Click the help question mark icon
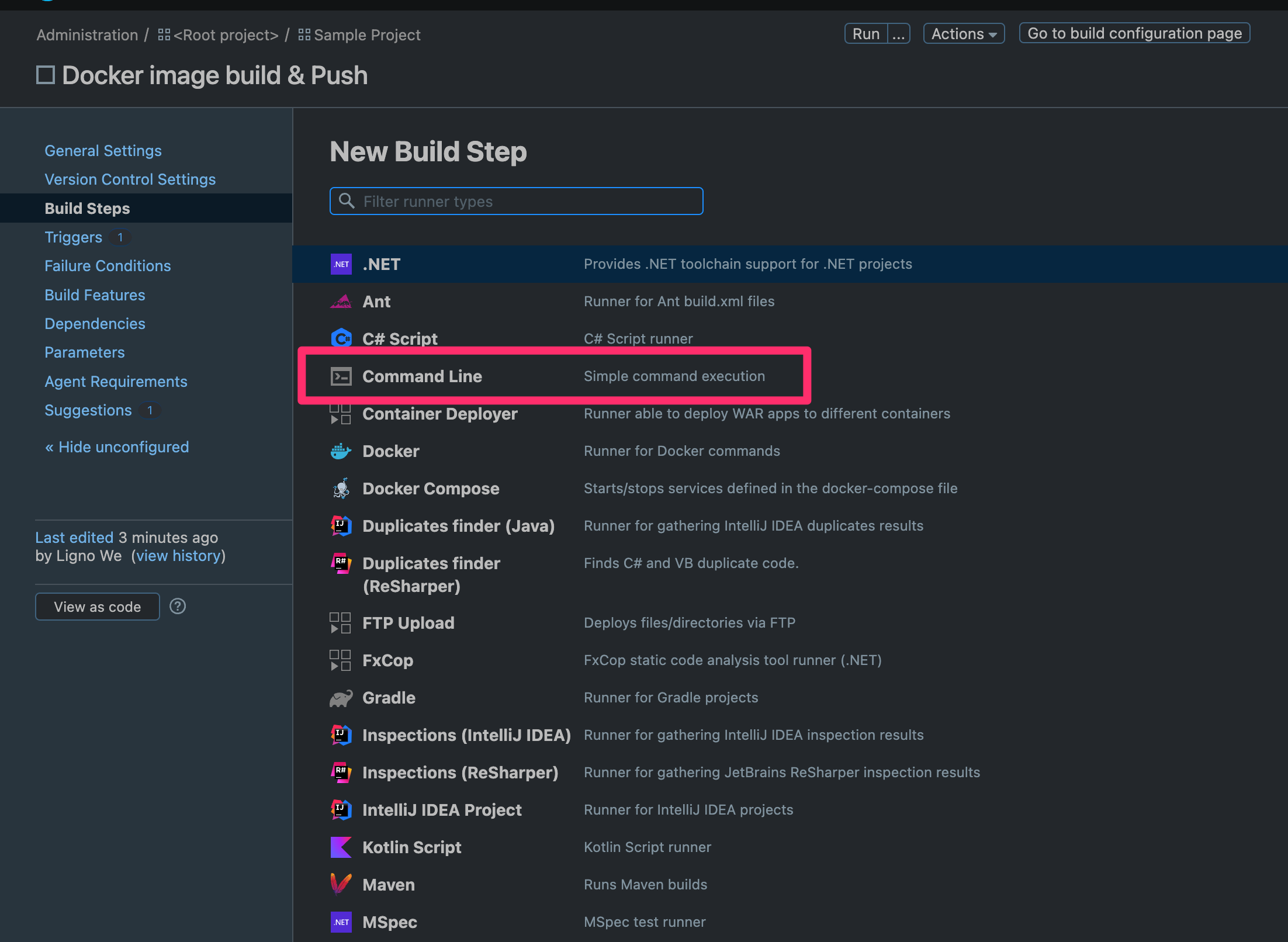Screen dimensions: 1288x942 178,606
